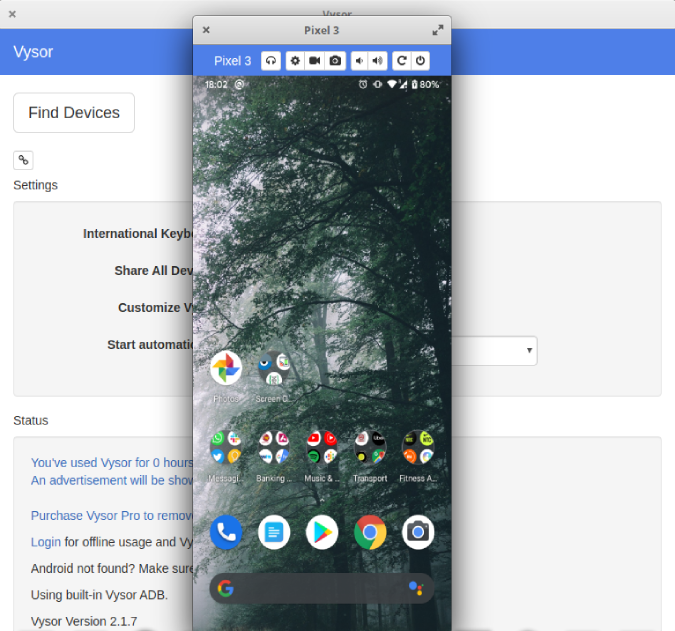Expand the Pixel 3 window to fullscreen
The height and width of the screenshot is (631, 675).
[438, 30]
